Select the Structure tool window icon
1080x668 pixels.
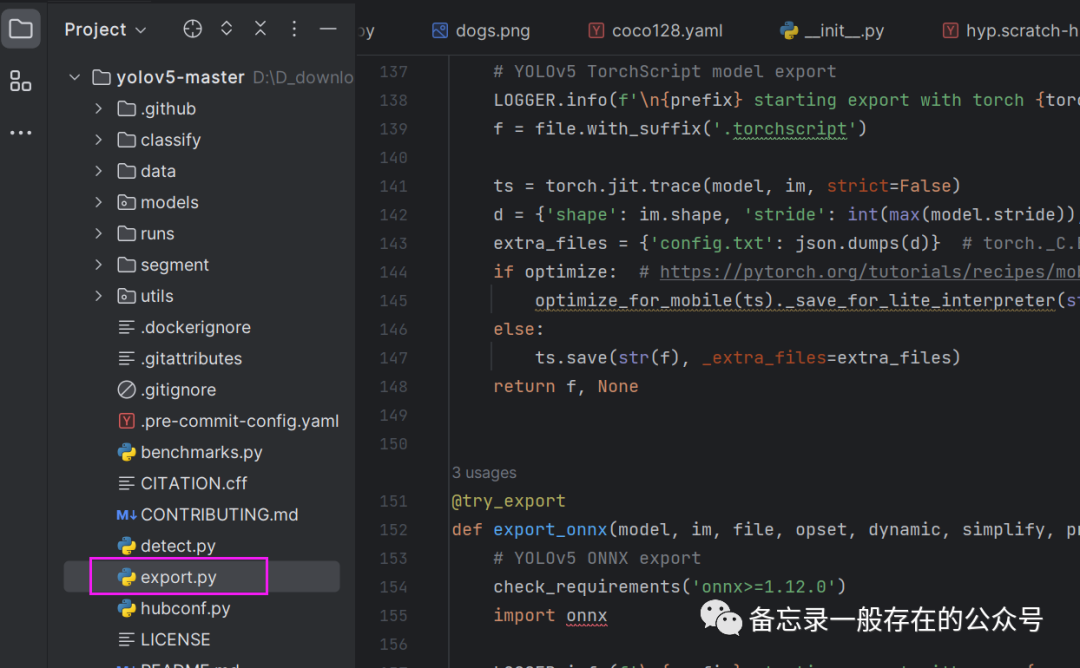pos(21,81)
